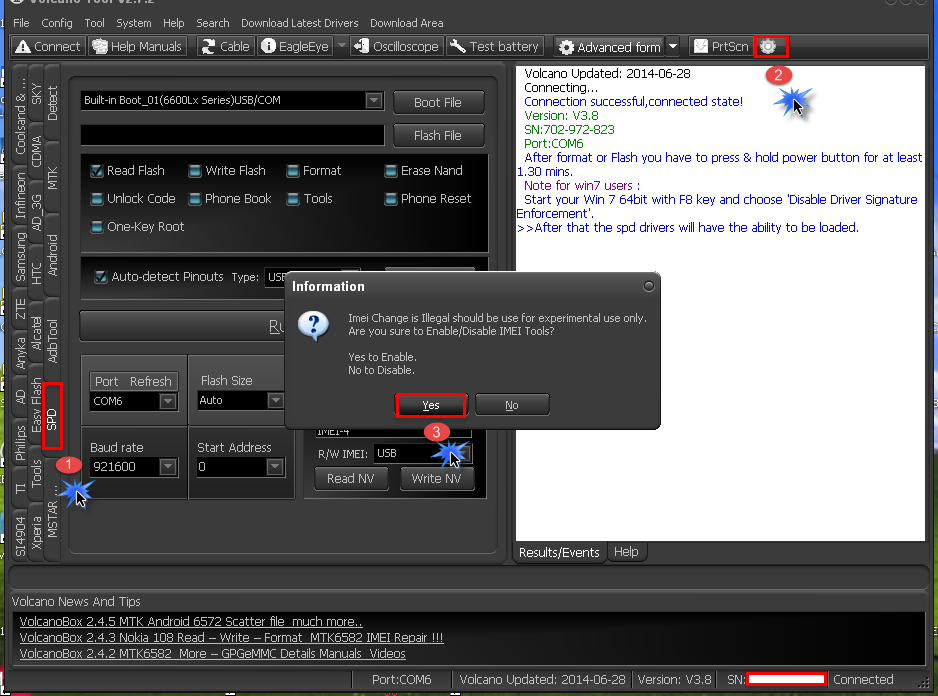The width and height of the screenshot is (938, 696).
Task: Switch to the SPD side tab
Action: point(52,416)
